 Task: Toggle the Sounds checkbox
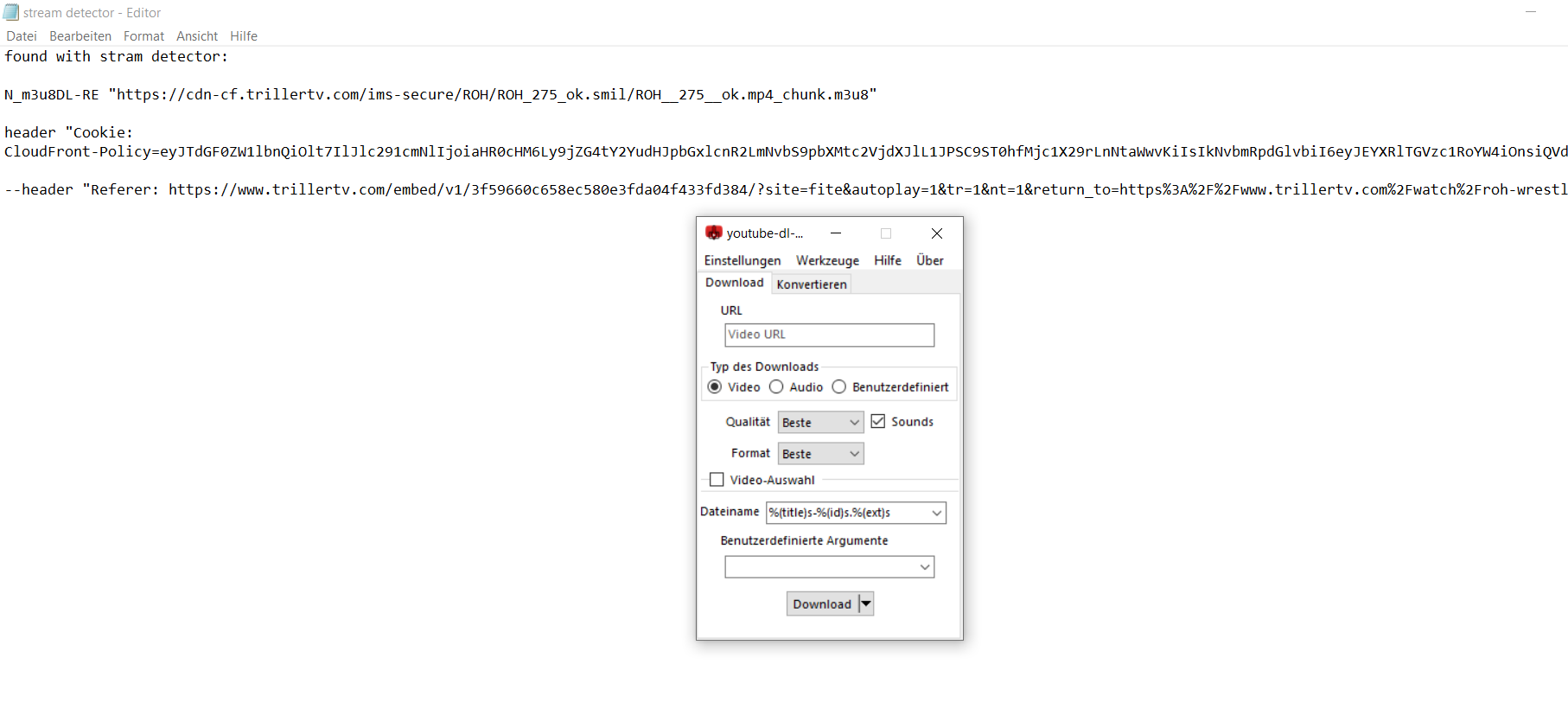point(878,422)
